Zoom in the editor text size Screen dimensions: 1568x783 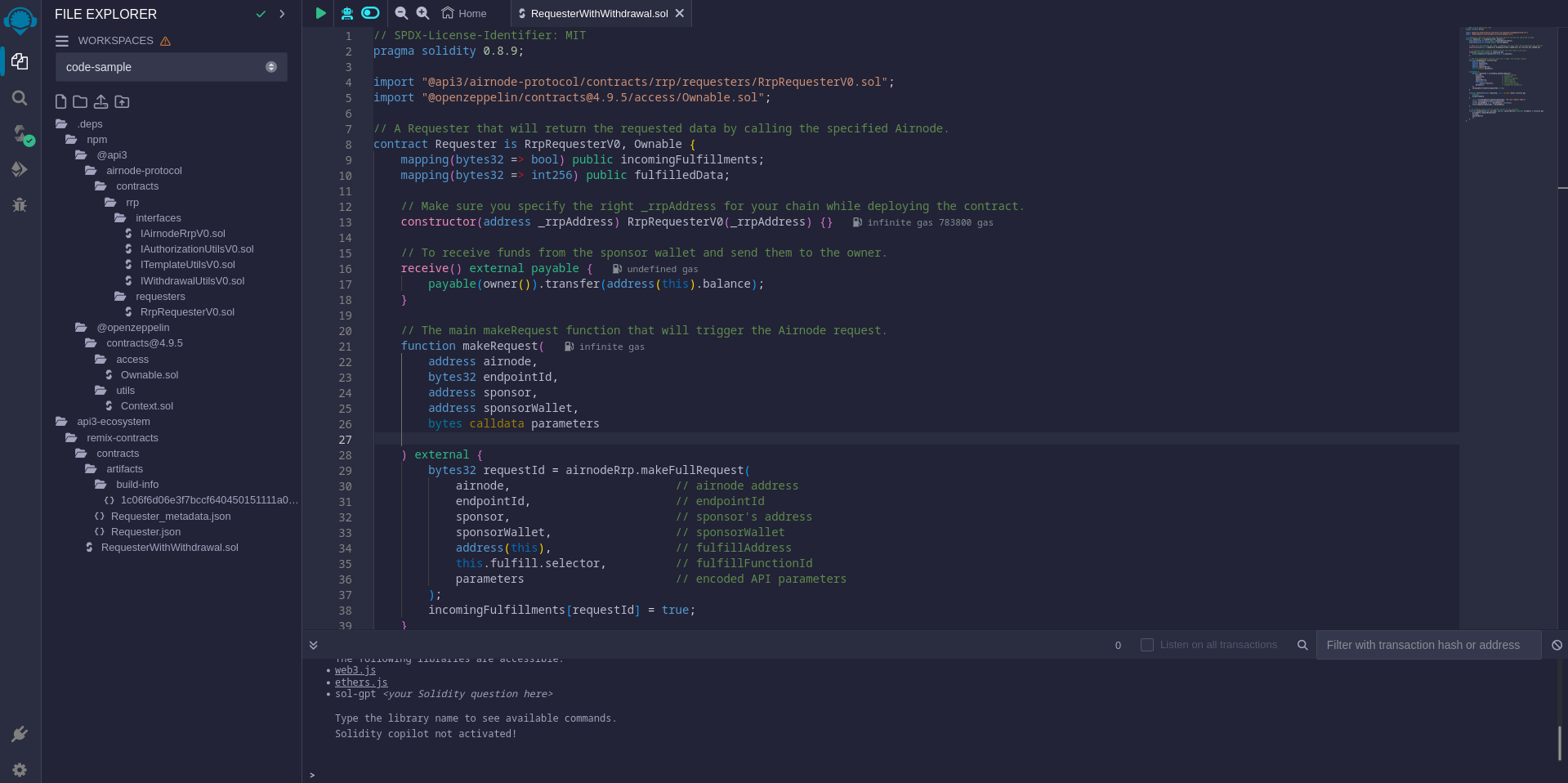(x=423, y=13)
